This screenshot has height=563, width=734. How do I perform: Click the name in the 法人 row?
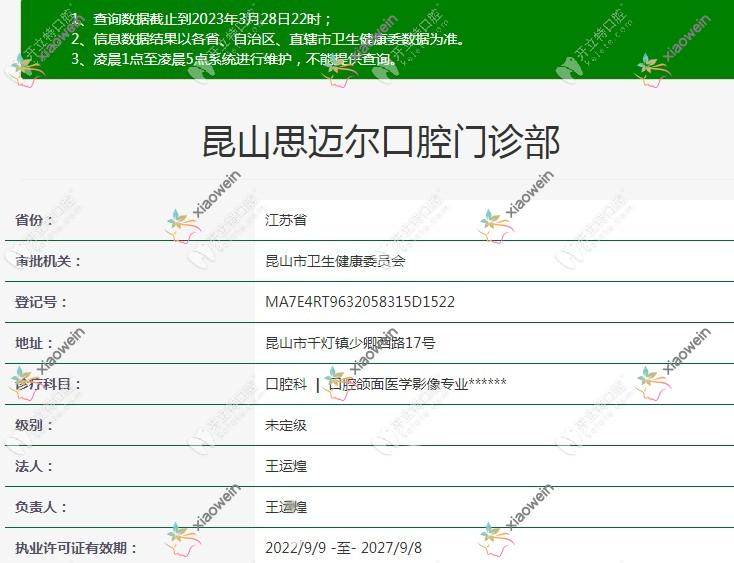point(286,466)
